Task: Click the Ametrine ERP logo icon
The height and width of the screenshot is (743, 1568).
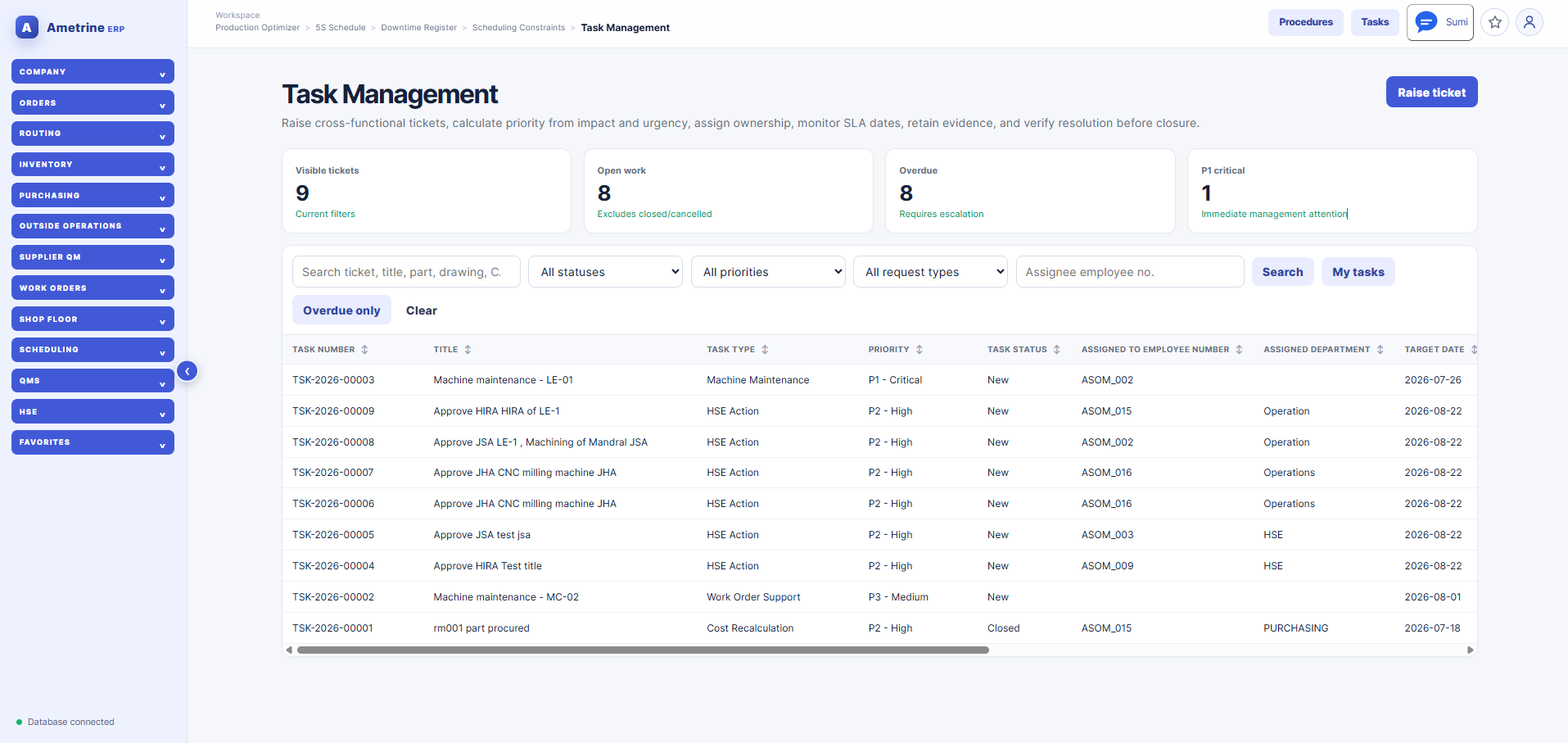Action: point(27,27)
